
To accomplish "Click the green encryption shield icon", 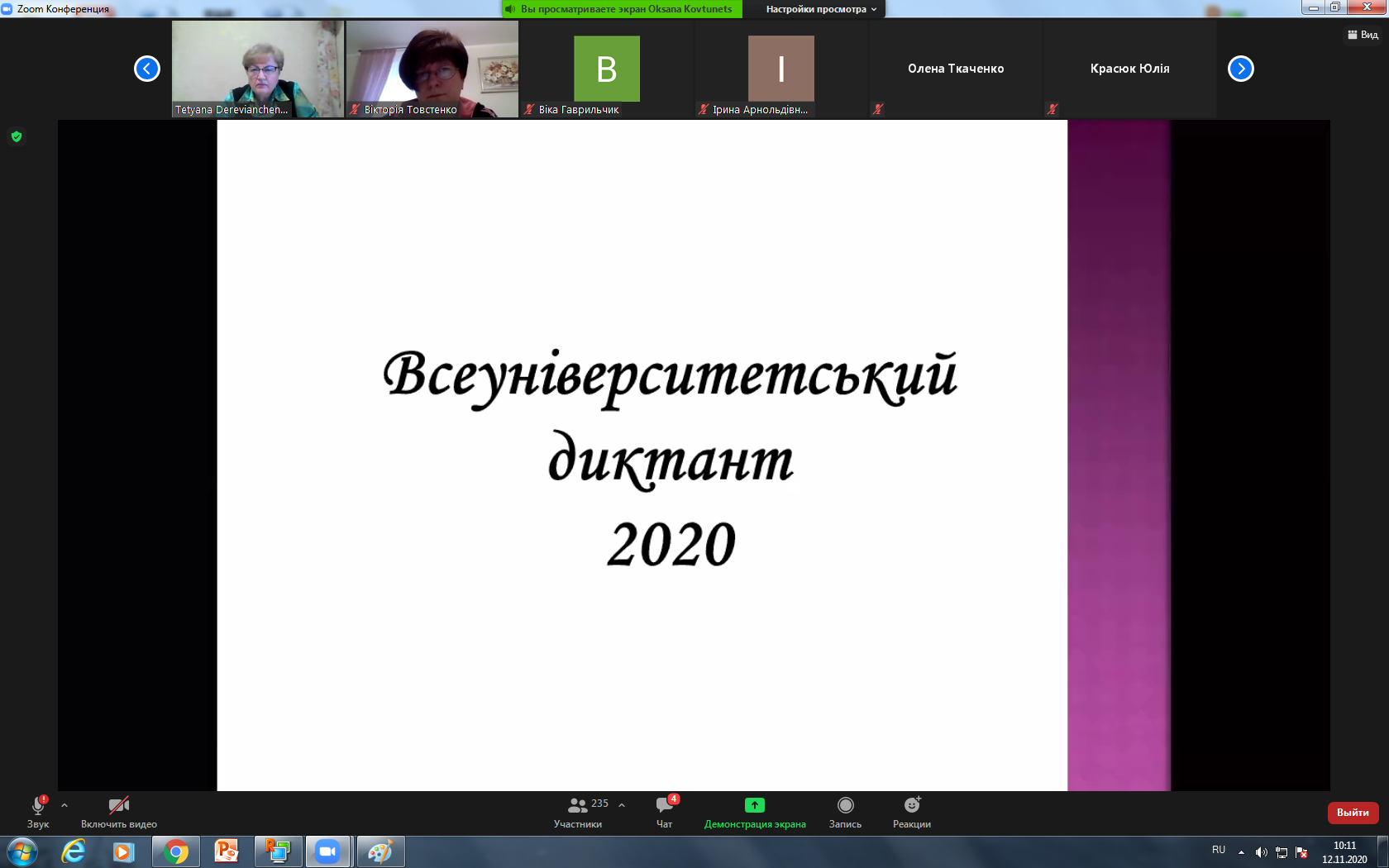I will coord(17,136).
